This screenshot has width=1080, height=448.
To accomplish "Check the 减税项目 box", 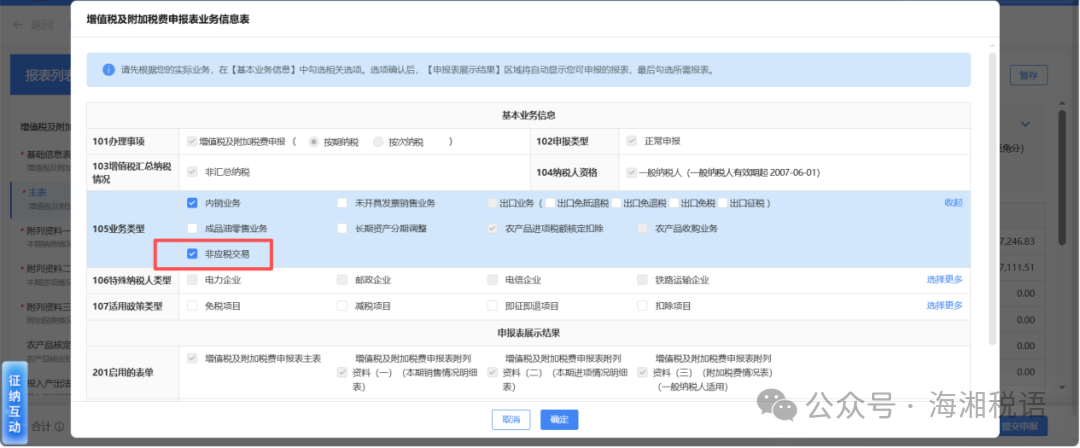I will (x=342, y=305).
